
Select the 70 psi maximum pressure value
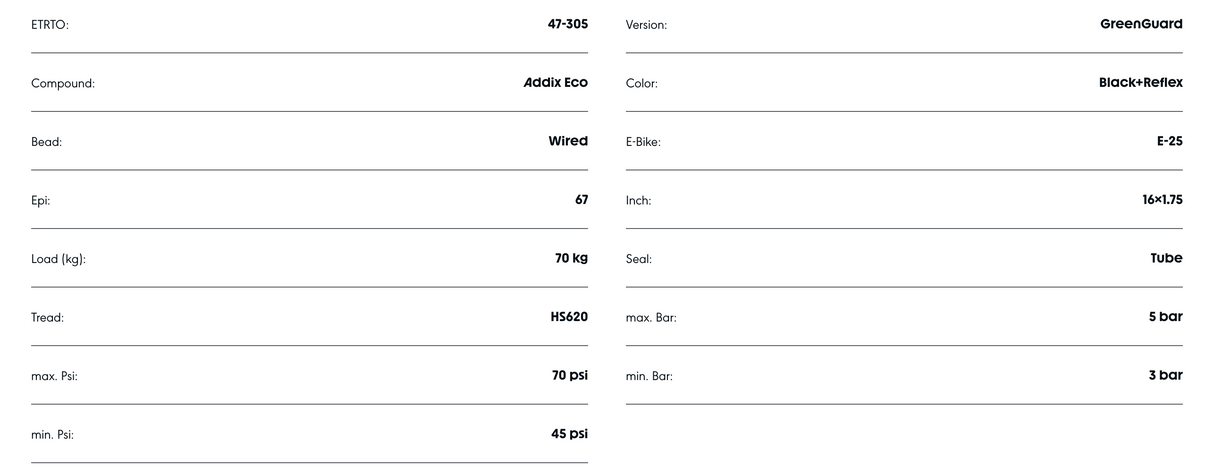(x=570, y=375)
